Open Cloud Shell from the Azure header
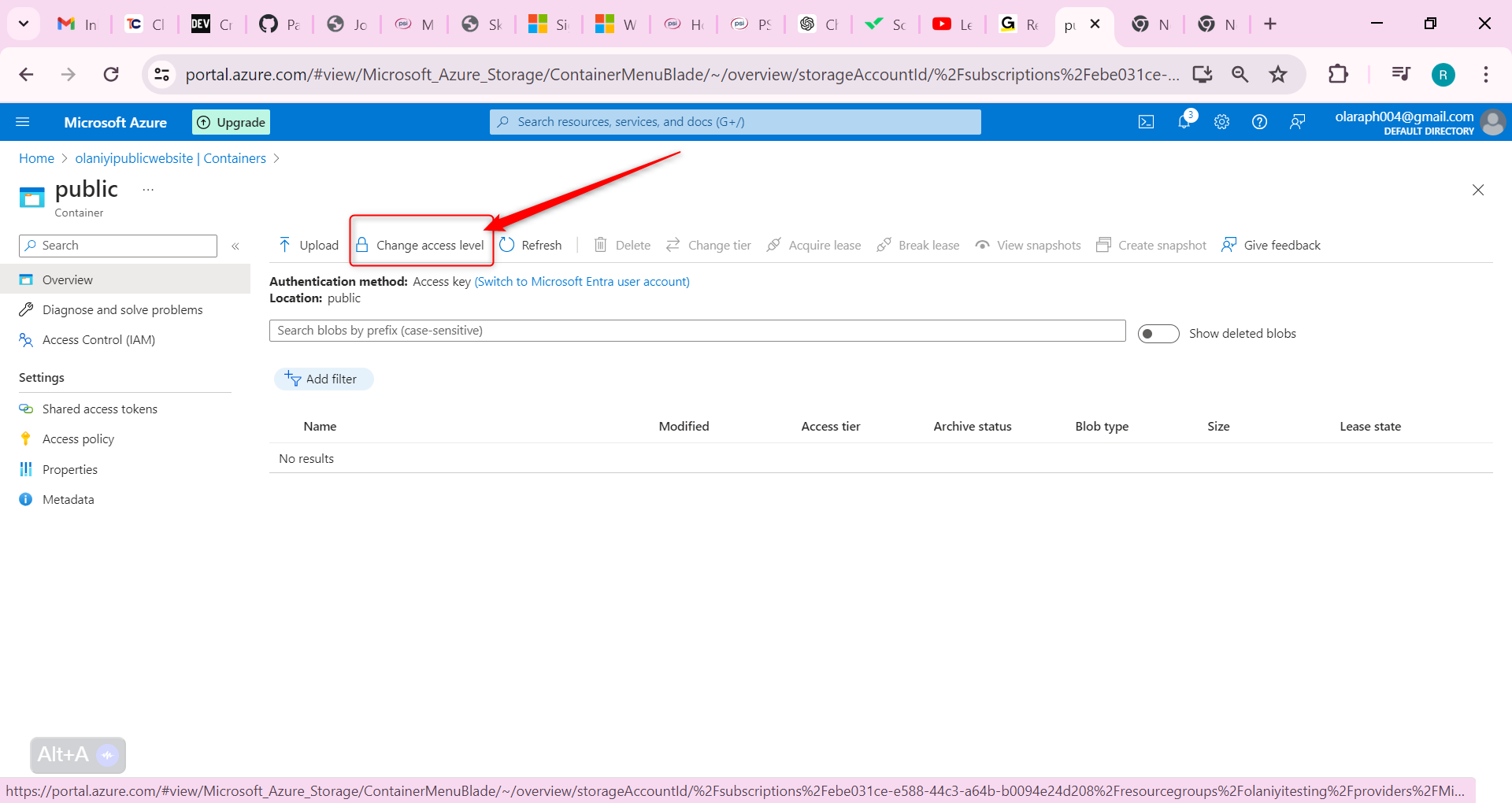 point(1146,122)
